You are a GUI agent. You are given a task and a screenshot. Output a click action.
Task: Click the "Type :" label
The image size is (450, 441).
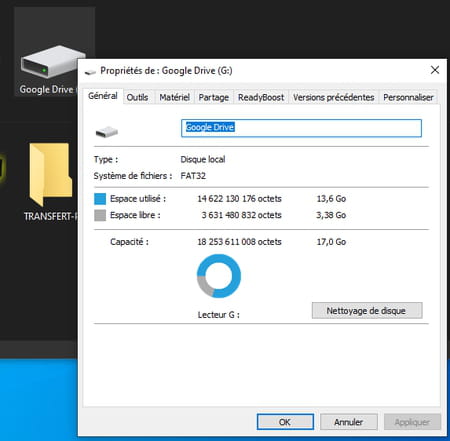[106, 159]
